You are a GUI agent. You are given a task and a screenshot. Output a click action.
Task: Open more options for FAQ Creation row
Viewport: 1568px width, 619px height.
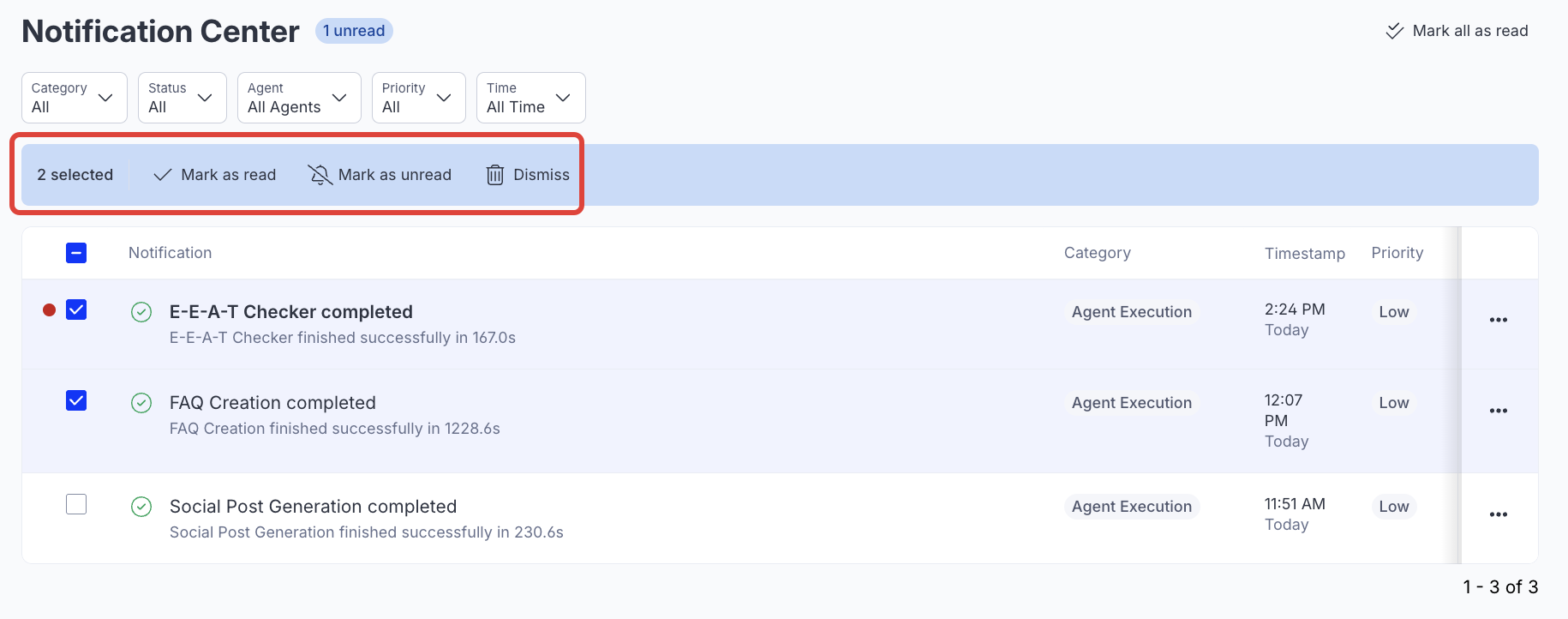point(1499,411)
